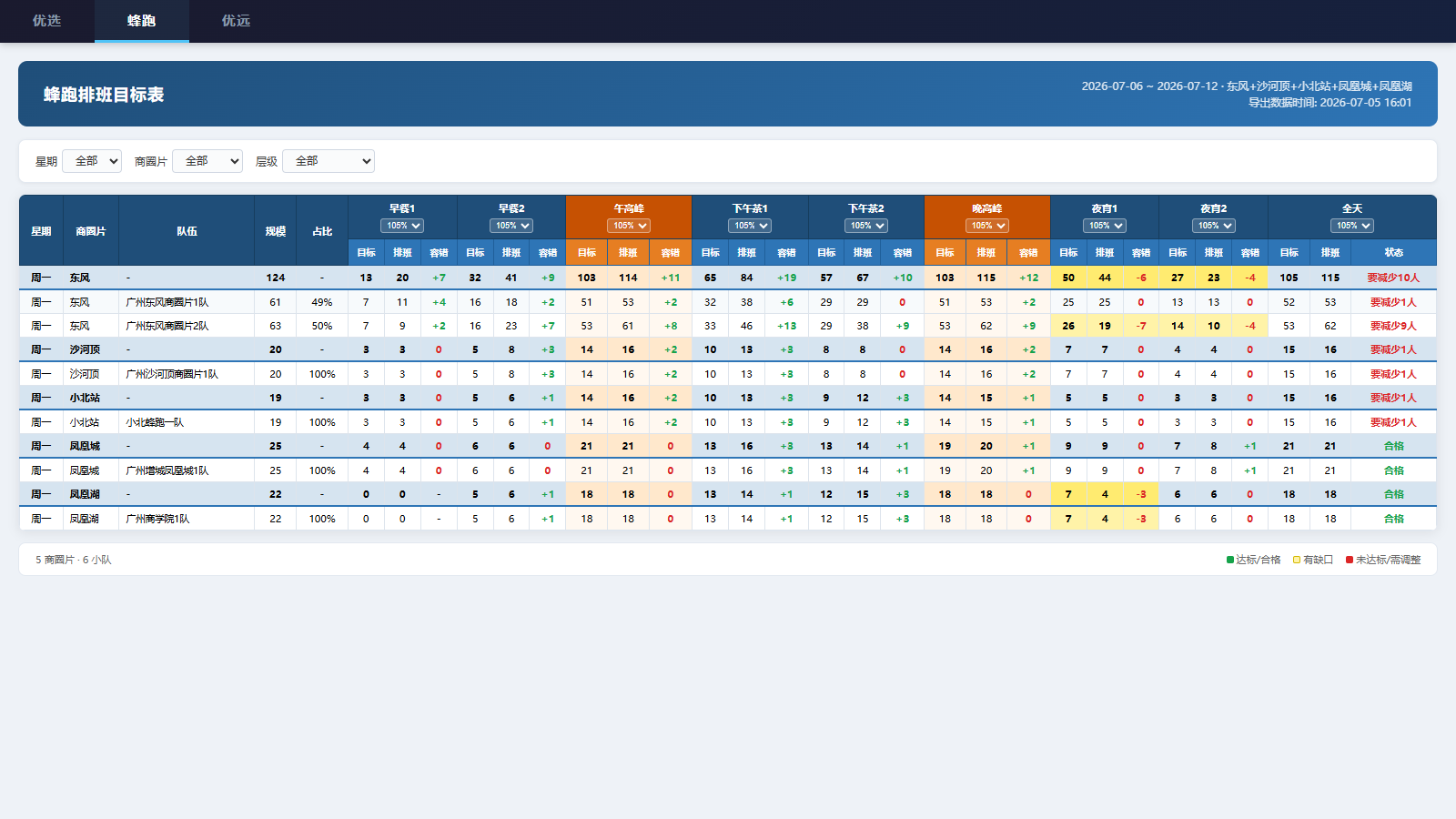The width and height of the screenshot is (1456, 819).
Task: Click the green 达标/合格 legend swatch
Action: (1230, 560)
